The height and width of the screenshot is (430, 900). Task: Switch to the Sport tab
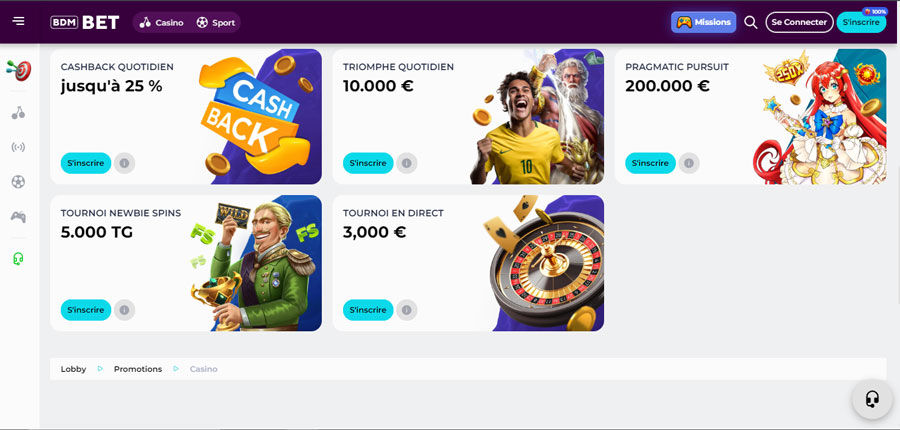(x=215, y=22)
